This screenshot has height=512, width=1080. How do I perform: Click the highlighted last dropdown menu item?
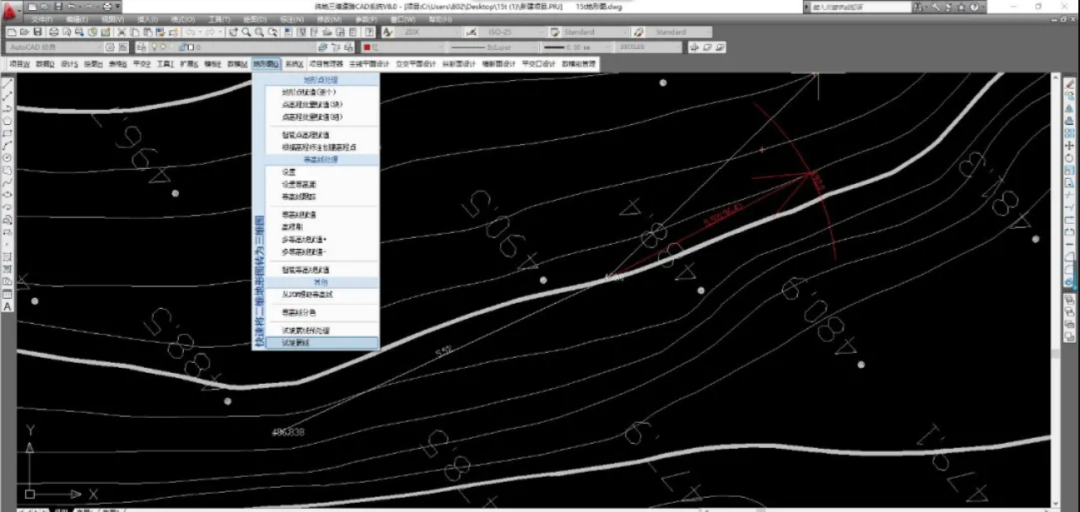[x=322, y=342]
